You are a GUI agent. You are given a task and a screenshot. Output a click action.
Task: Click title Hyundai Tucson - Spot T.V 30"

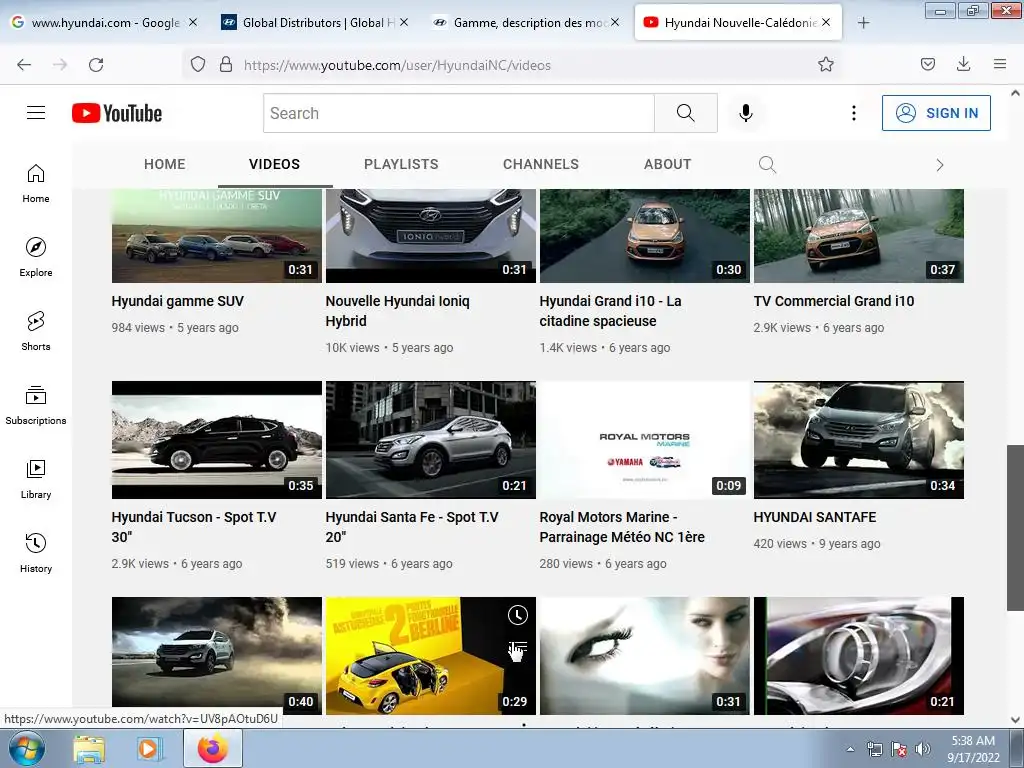[194, 527]
